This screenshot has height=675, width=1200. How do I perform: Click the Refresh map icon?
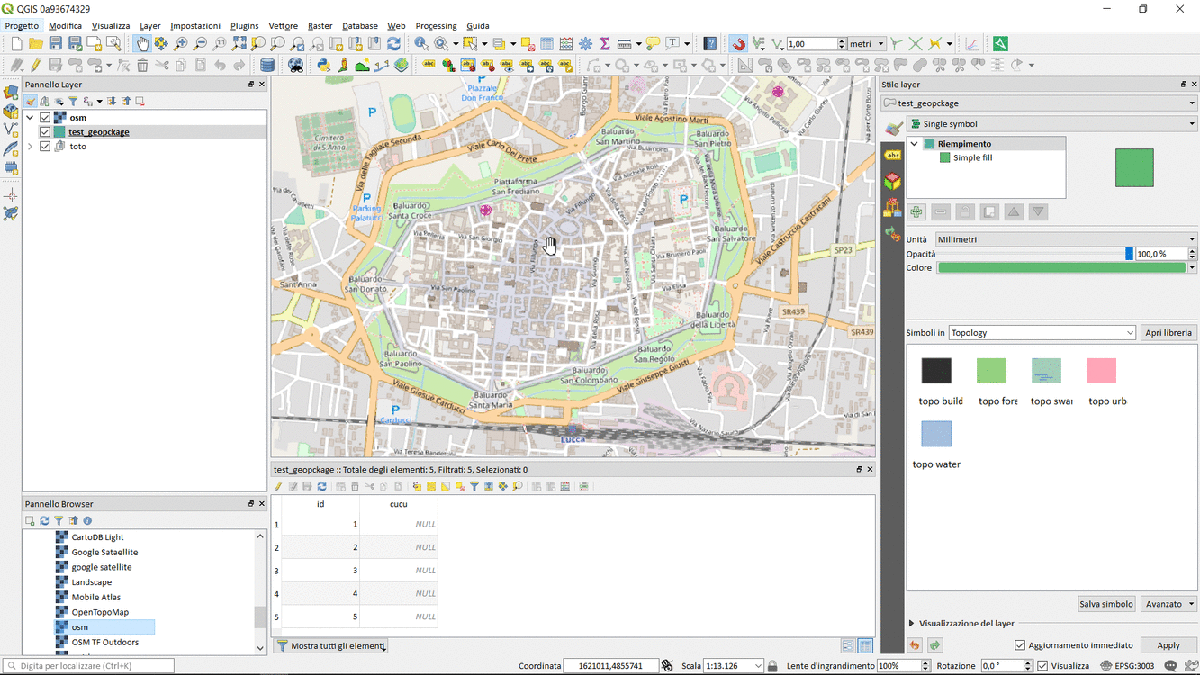394,44
